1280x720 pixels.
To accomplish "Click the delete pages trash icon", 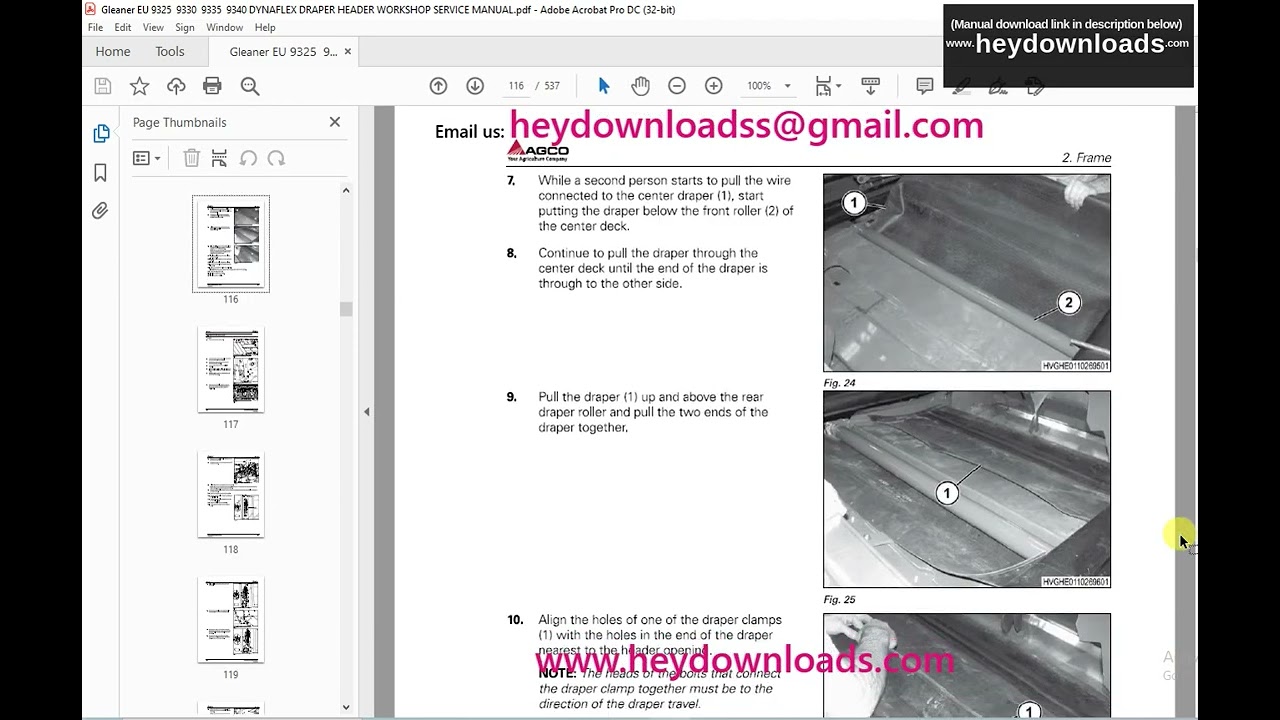I will point(192,158).
